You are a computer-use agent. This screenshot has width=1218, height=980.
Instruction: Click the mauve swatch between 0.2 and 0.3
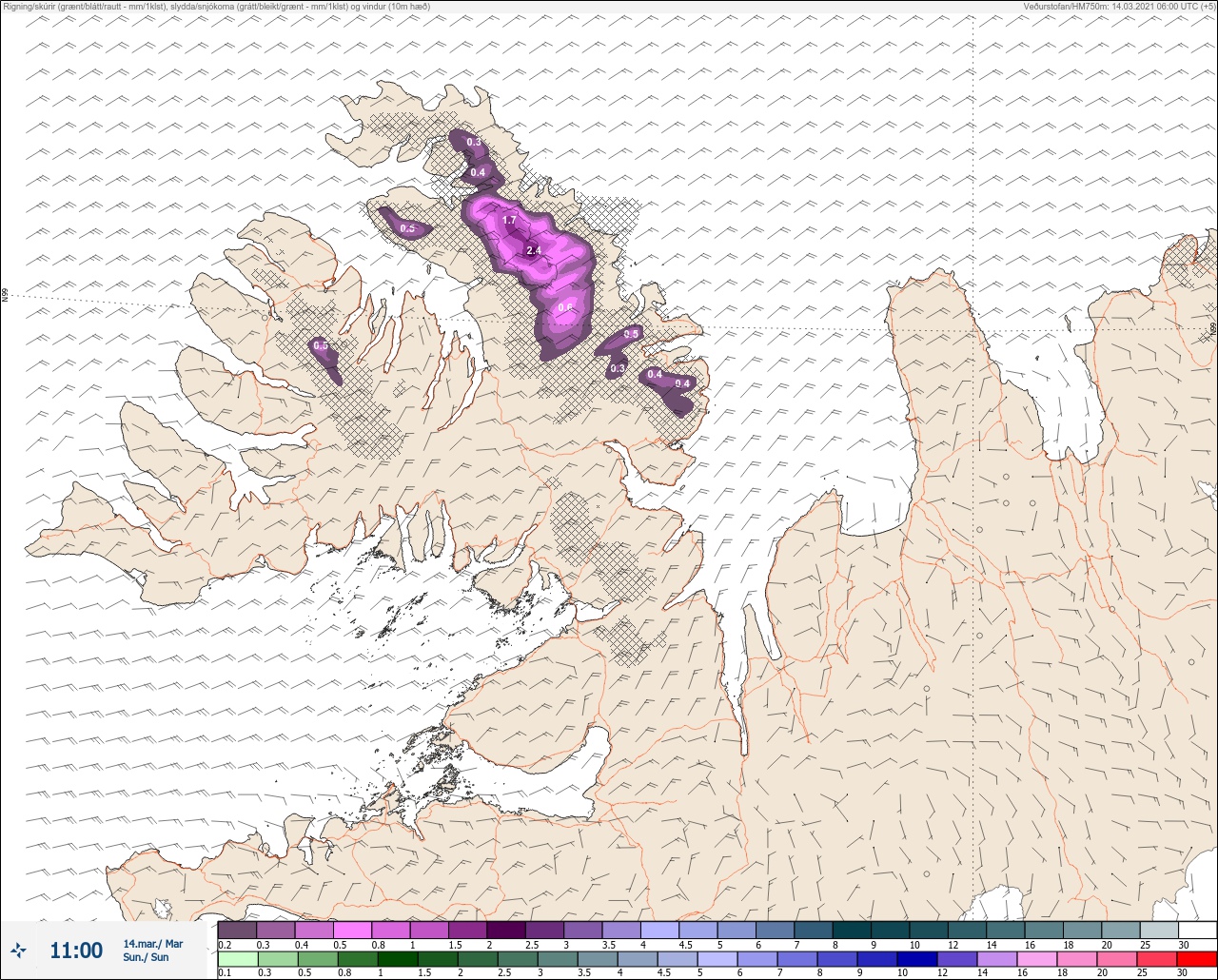point(237,930)
